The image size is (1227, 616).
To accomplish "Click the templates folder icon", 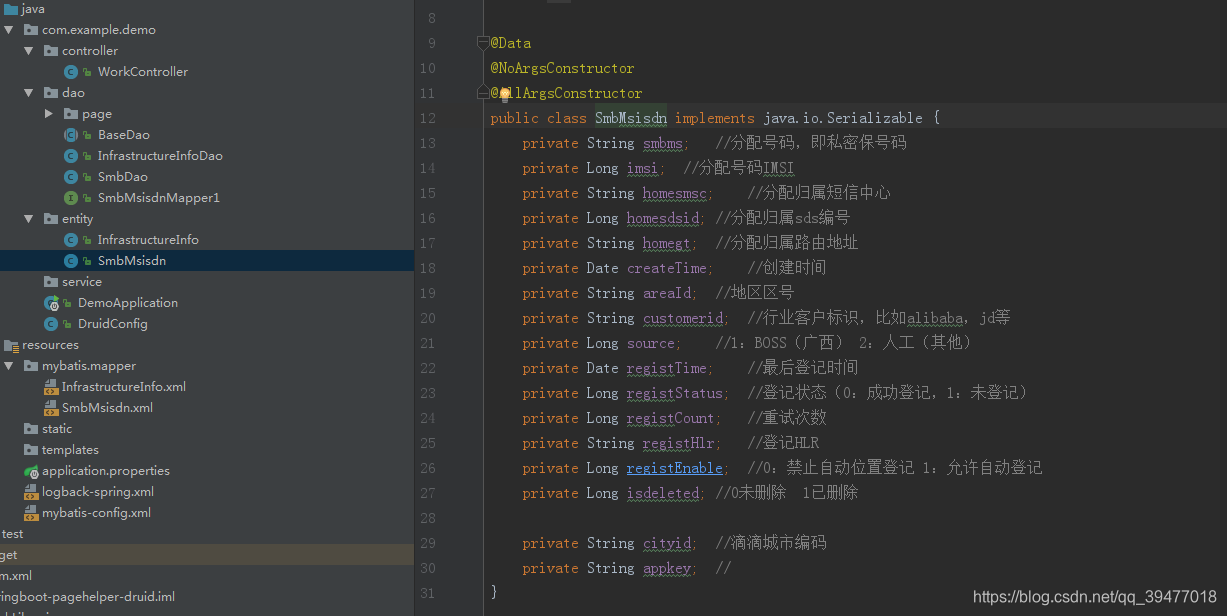I will (x=31, y=450).
